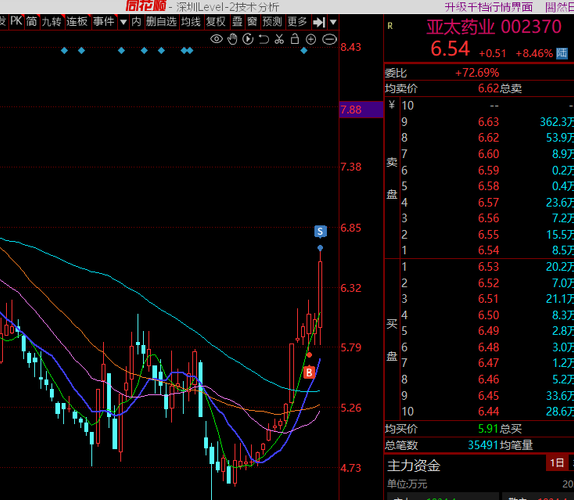Click sell level 1 price 6.54
Screen dimensions: 574x500
click(x=489, y=251)
